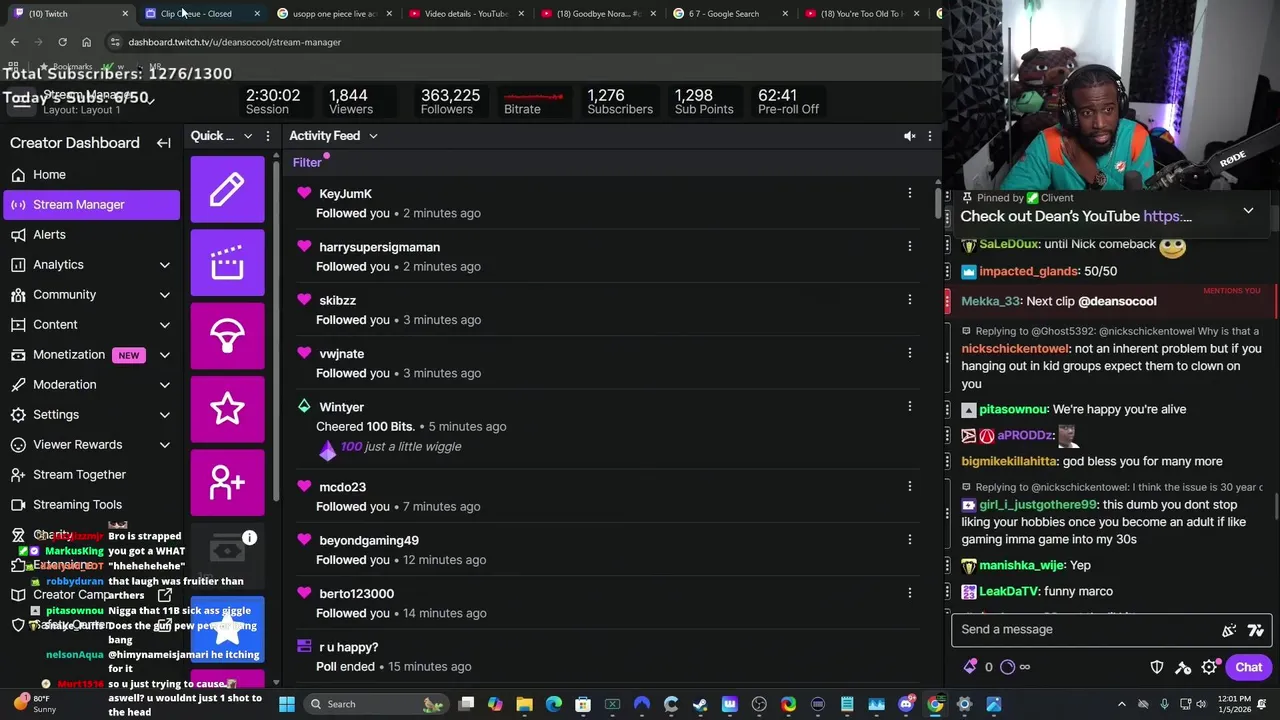Click Mekka_33 username in chat
The height and width of the screenshot is (720, 1280).
(990, 301)
